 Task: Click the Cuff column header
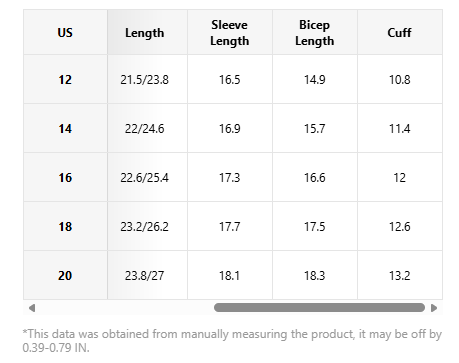click(x=400, y=32)
